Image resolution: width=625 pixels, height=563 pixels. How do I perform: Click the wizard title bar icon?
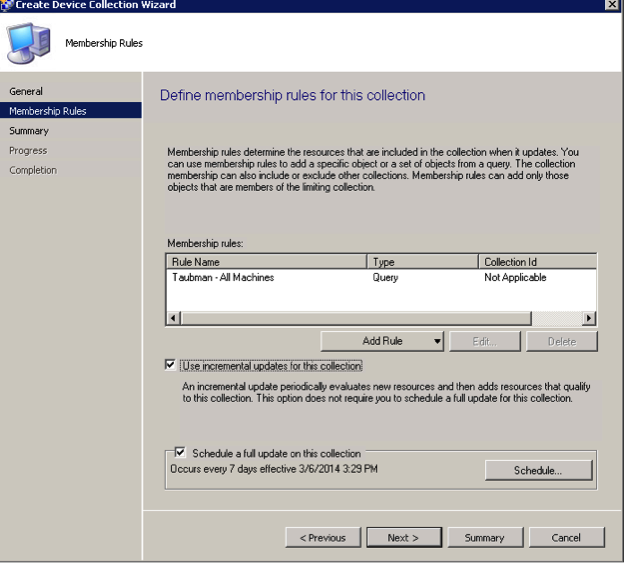pyautogui.click(x=6, y=5)
